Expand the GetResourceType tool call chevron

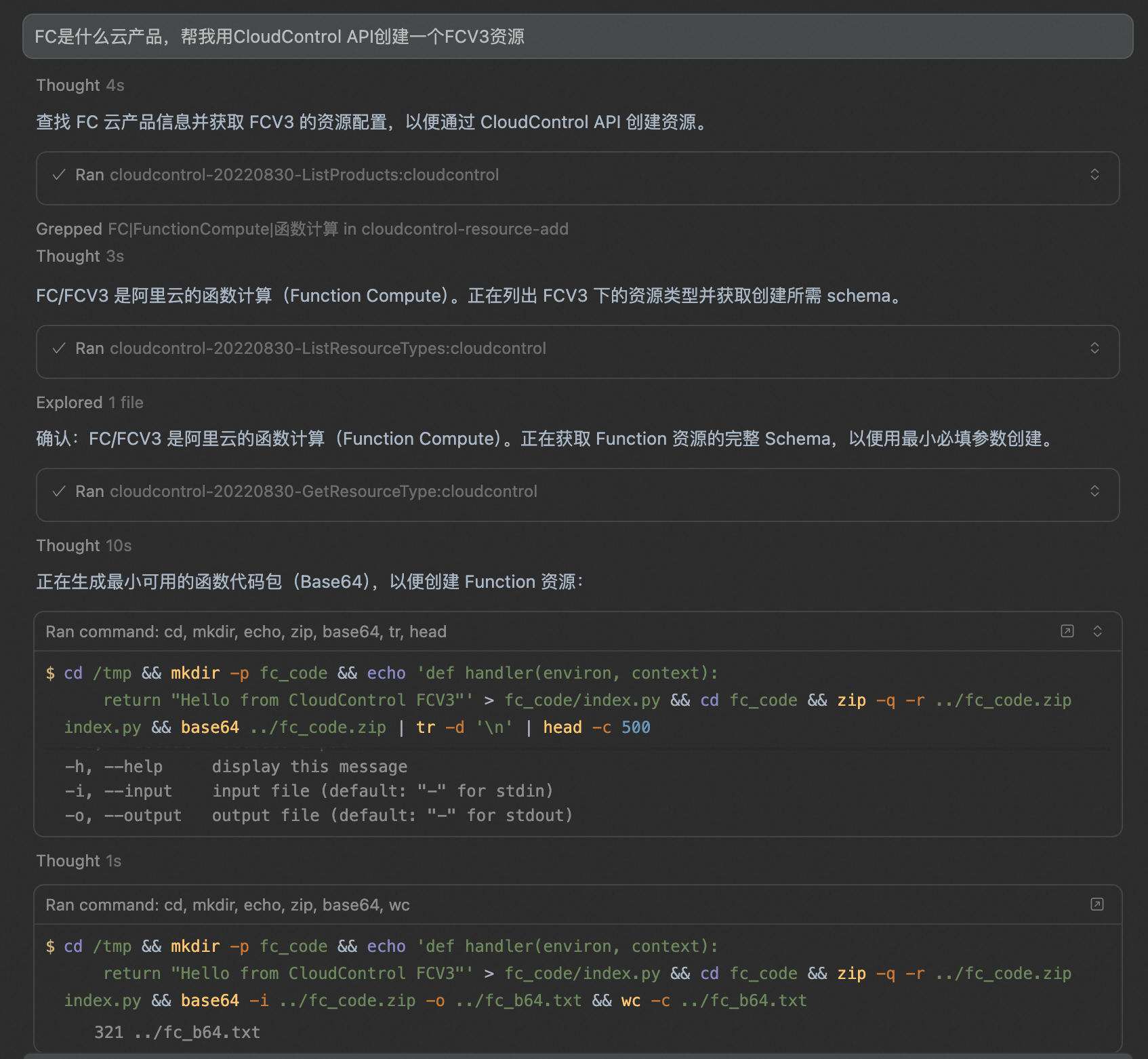1094,492
